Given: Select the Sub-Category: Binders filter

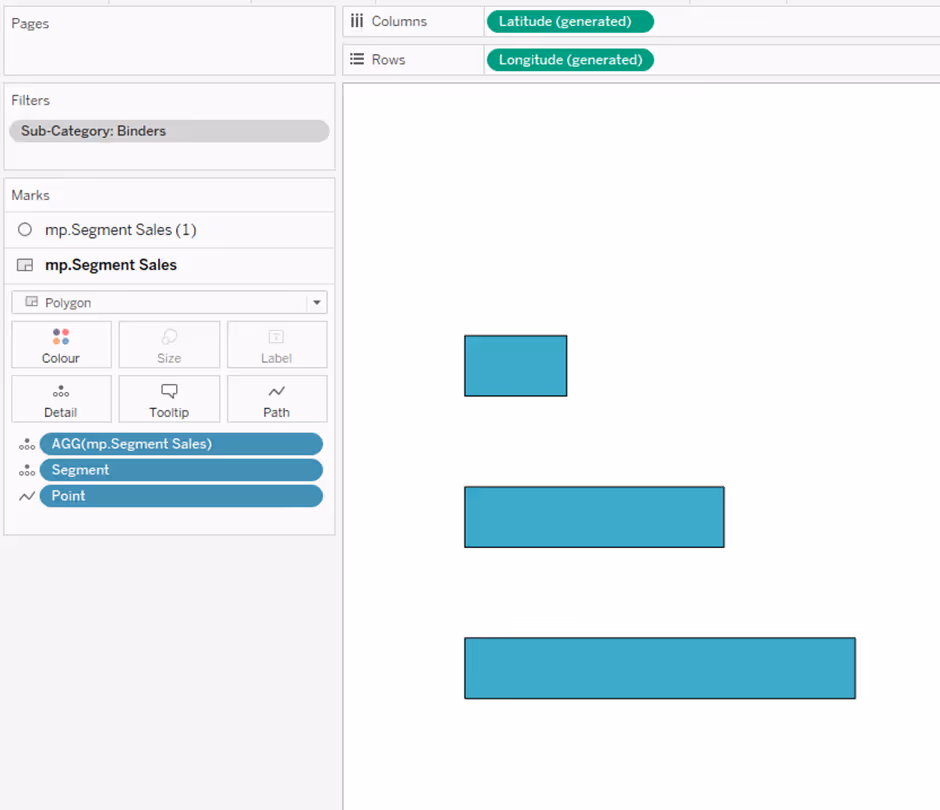Looking at the screenshot, I should 169,131.
